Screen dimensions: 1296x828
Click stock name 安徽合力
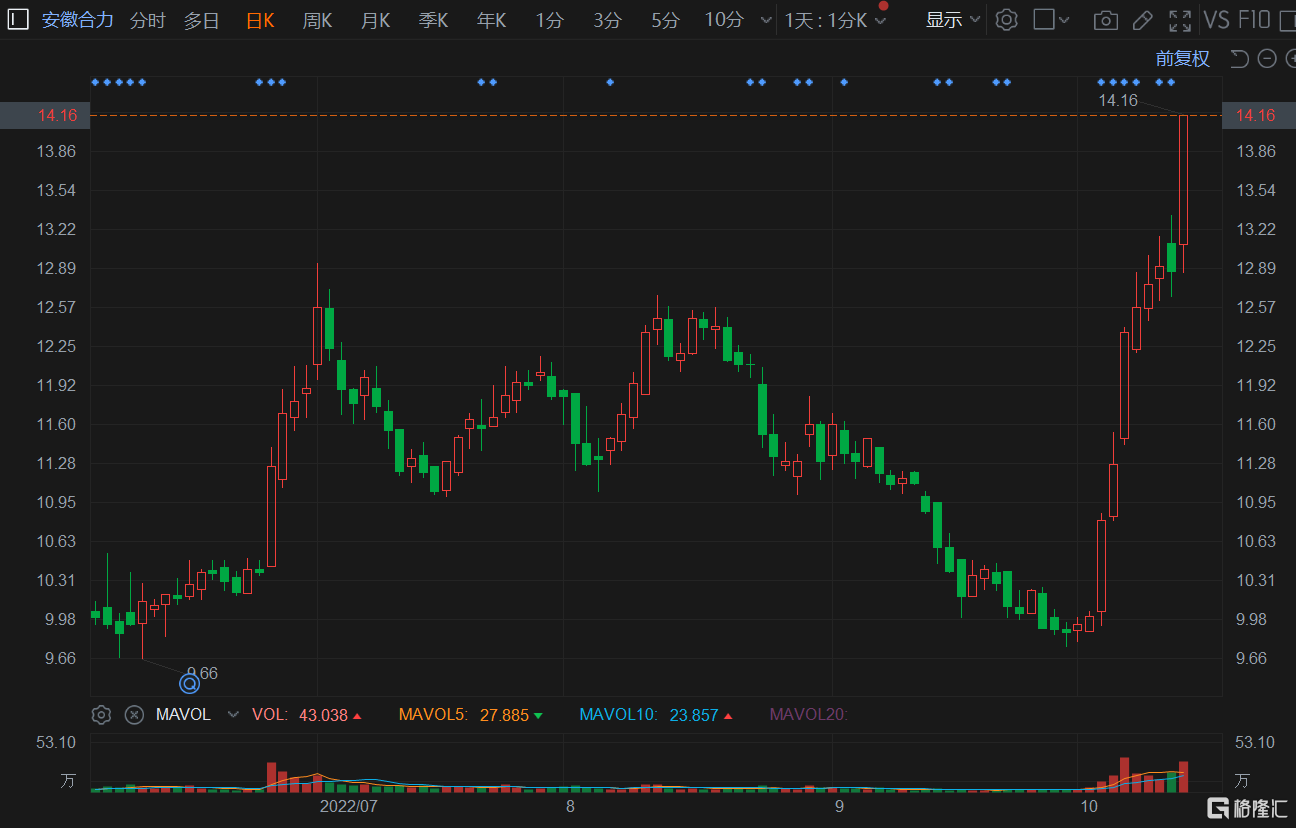tap(78, 20)
